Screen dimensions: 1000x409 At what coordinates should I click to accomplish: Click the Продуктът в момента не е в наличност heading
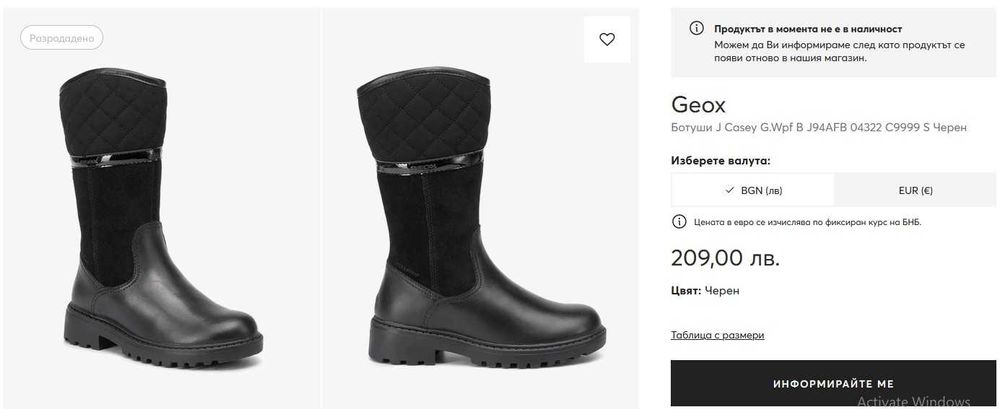[x=808, y=29]
